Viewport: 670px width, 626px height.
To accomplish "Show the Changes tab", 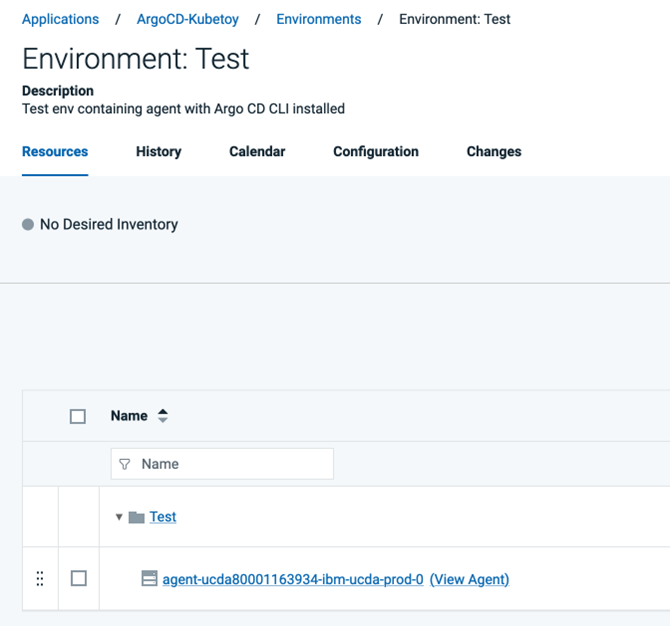I will tap(494, 152).
